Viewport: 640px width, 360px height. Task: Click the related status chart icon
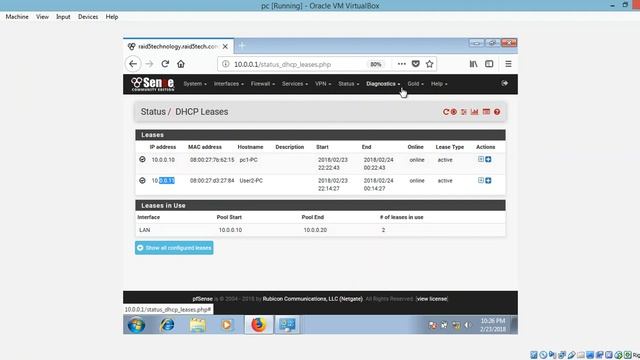[474, 112]
